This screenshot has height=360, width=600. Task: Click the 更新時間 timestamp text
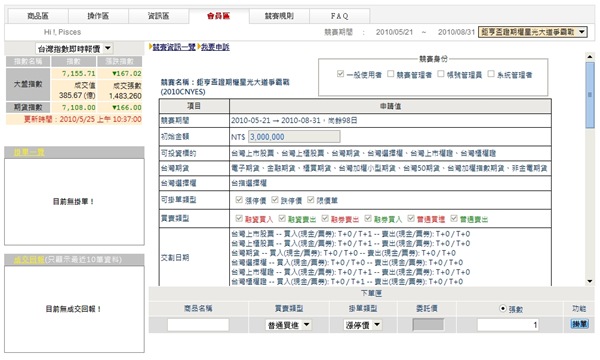tap(83, 119)
